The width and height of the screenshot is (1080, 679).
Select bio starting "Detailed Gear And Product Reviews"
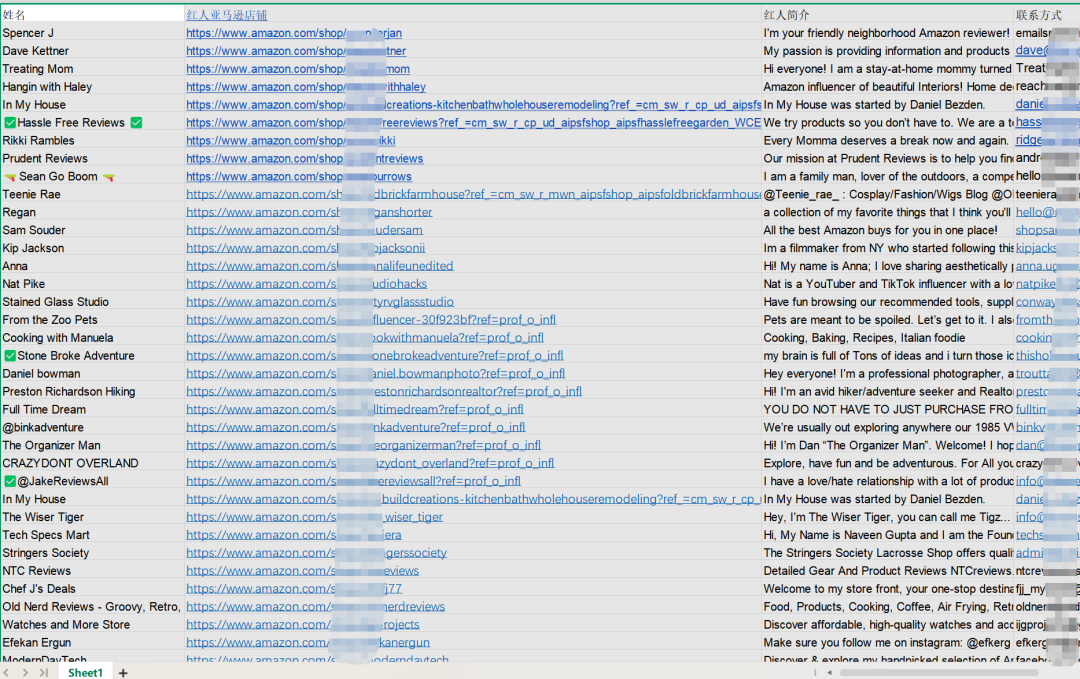[x=887, y=571]
